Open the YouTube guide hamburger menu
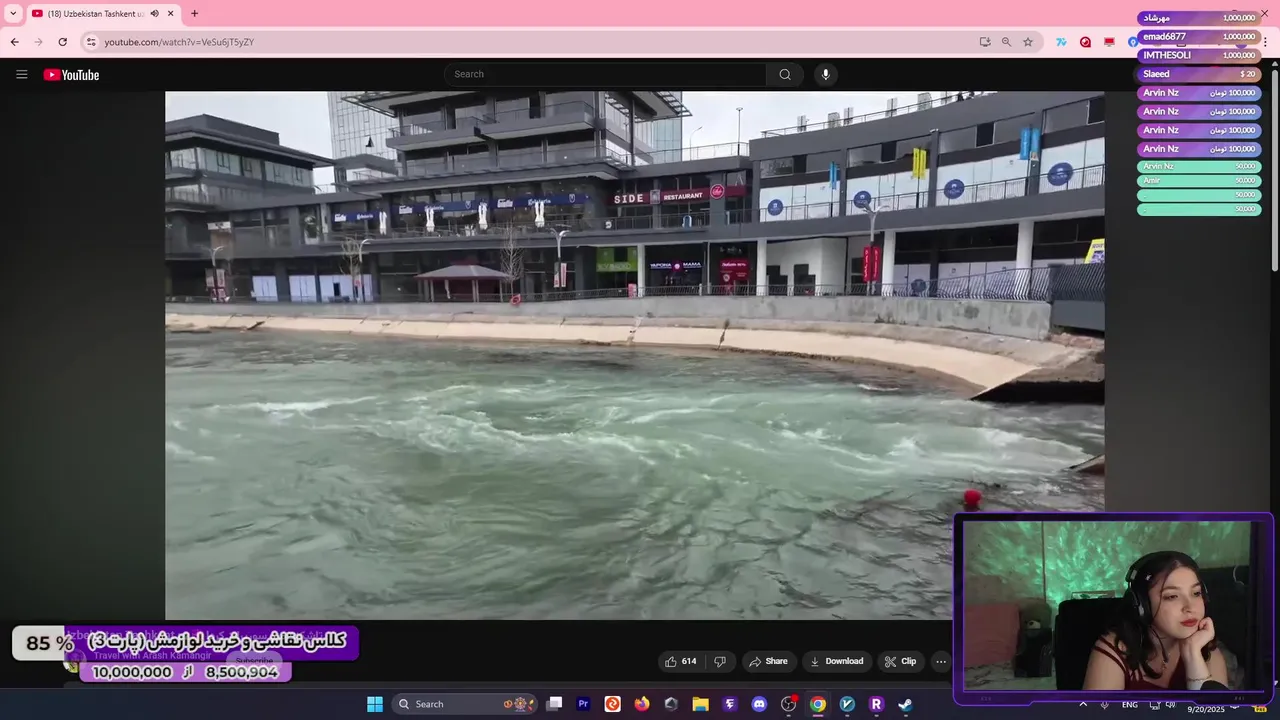The width and height of the screenshot is (1280, 720). coord(21,74)
